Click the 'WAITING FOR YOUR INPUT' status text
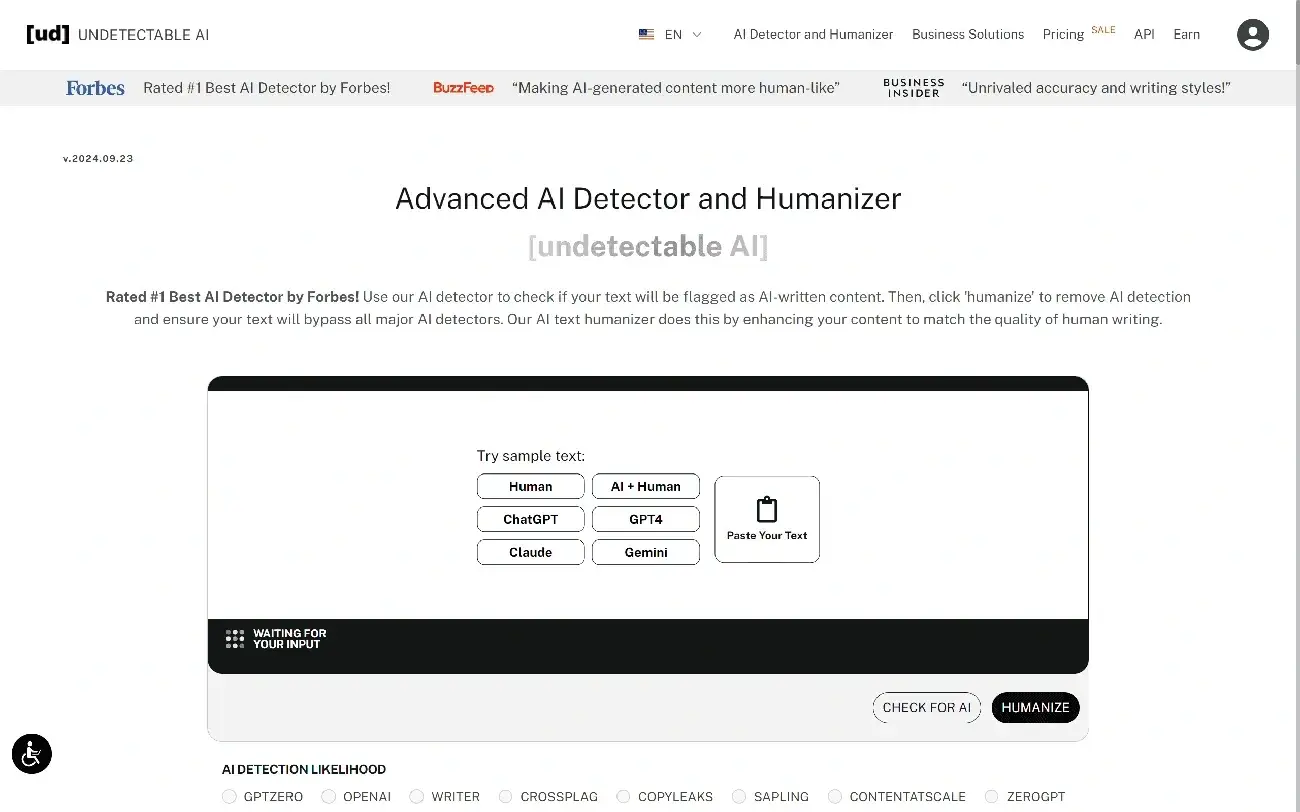The width and height of the screenshot is (1300, 812). (x=290, y=639)
